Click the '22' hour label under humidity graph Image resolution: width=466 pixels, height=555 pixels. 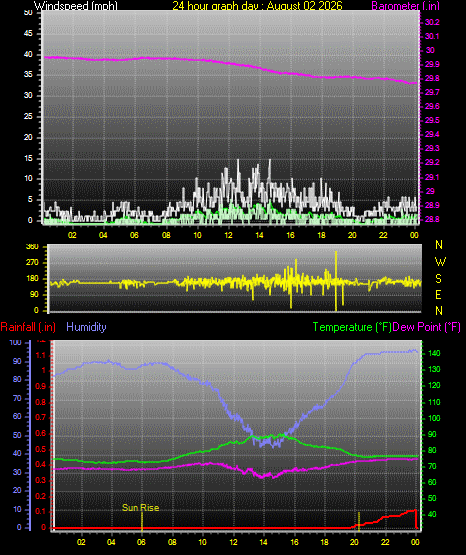point(385,542)
